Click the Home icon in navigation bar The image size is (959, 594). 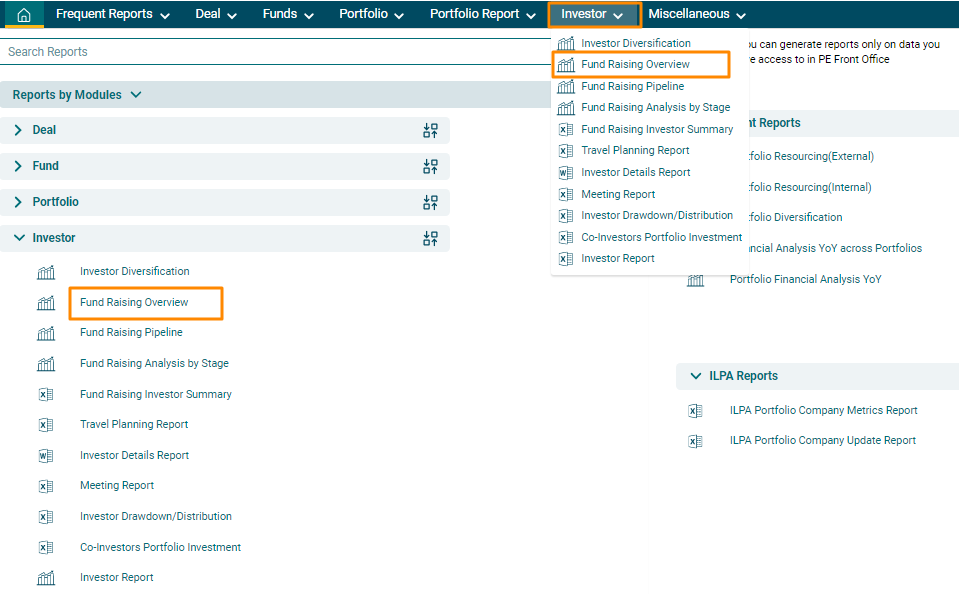[24, 15]
